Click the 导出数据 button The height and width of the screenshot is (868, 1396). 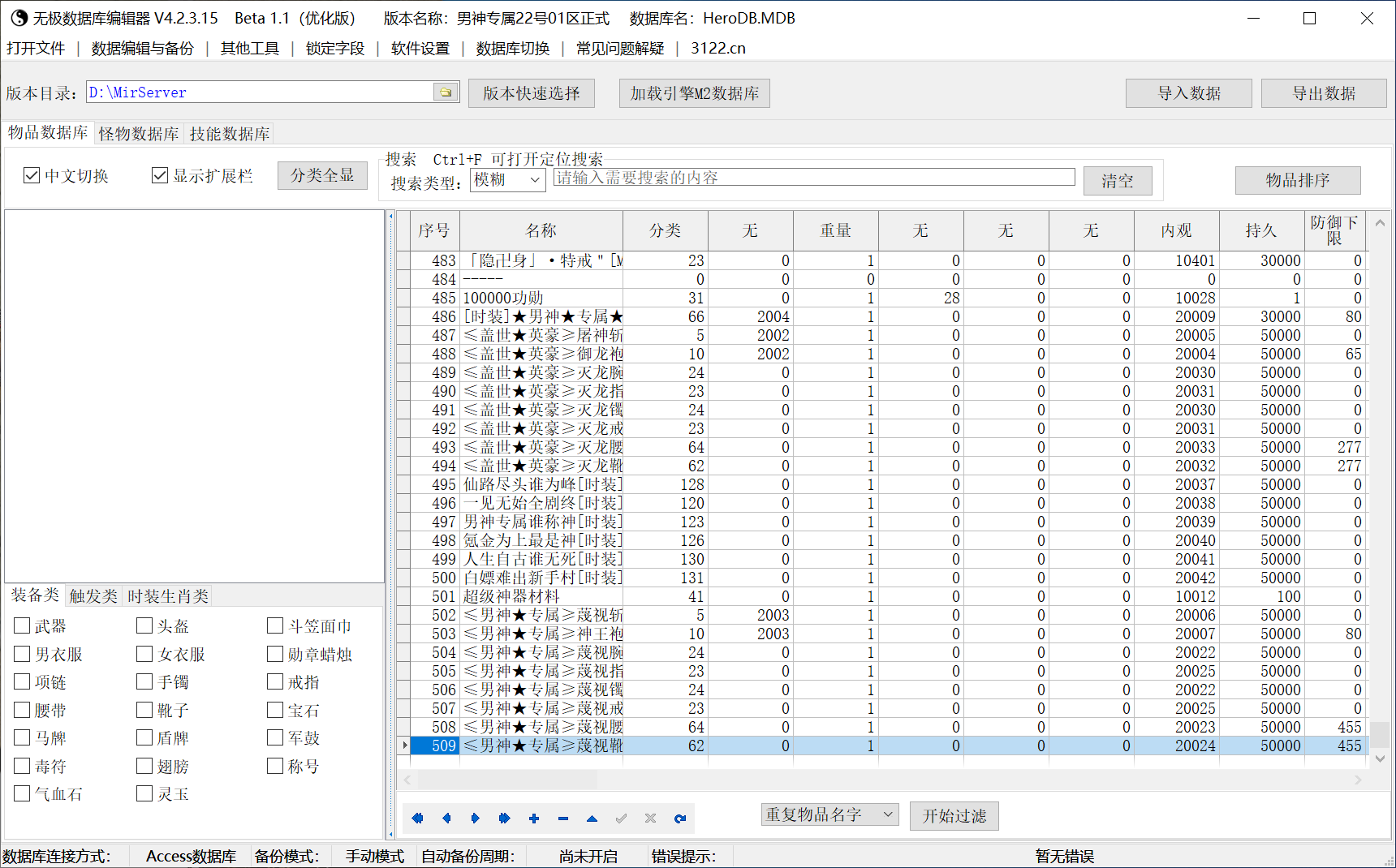[x=1324, y=93]
